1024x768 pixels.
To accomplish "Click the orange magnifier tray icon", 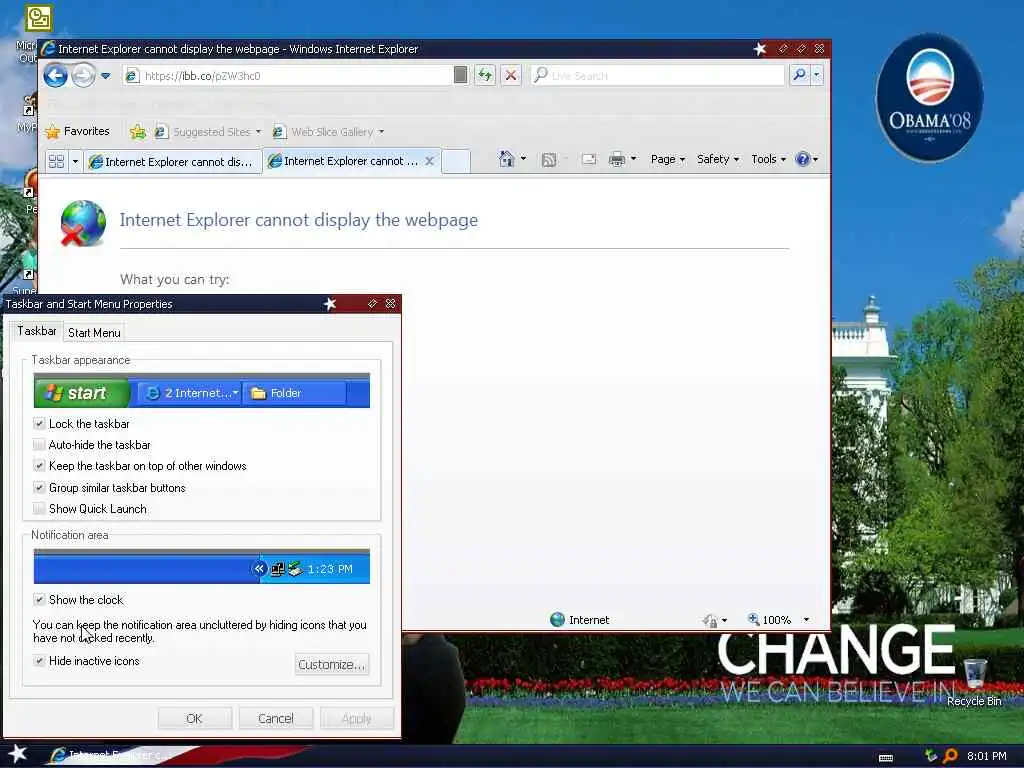I will coord(951,756).
